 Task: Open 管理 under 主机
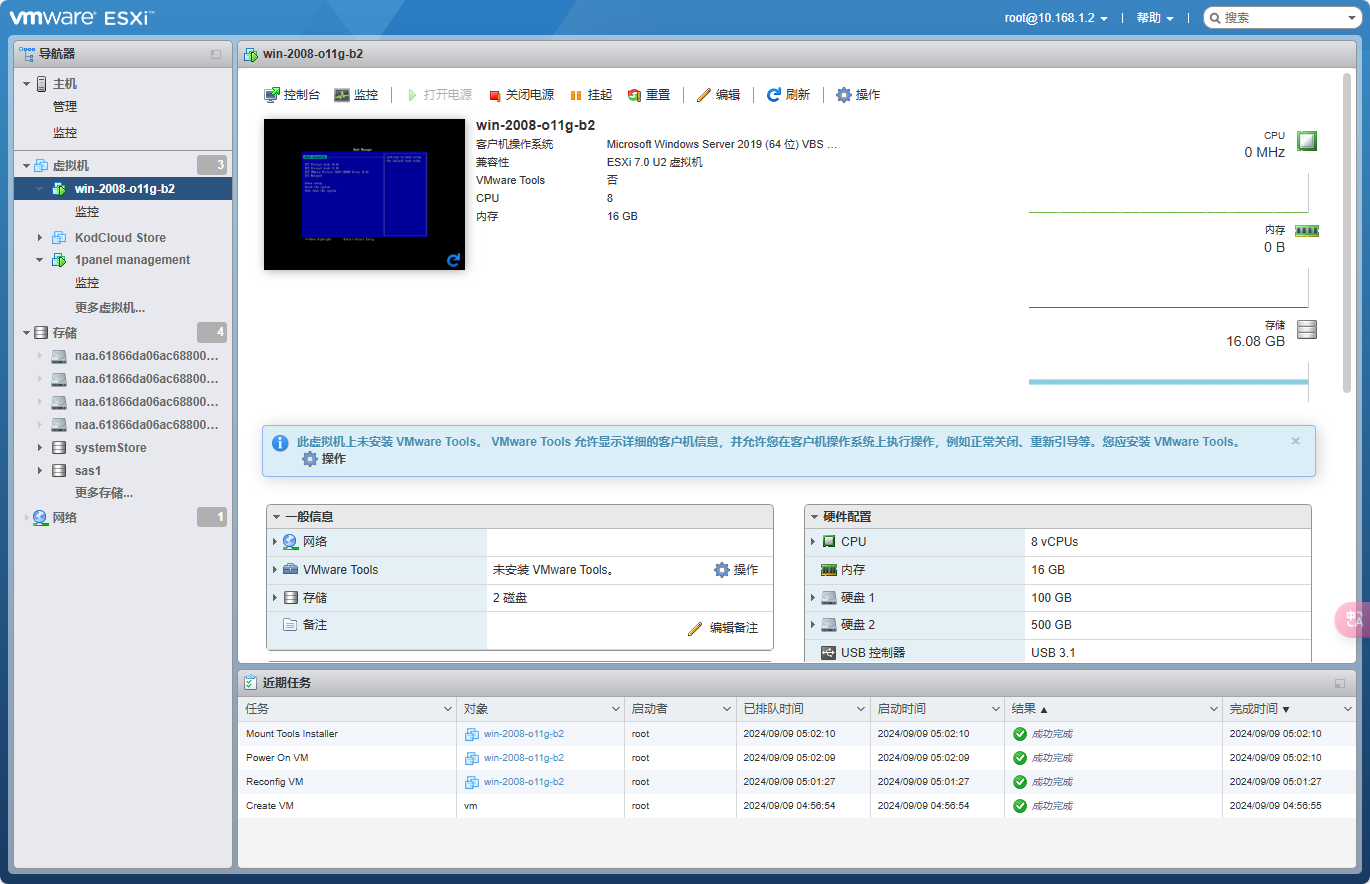(x=65, y=107)
